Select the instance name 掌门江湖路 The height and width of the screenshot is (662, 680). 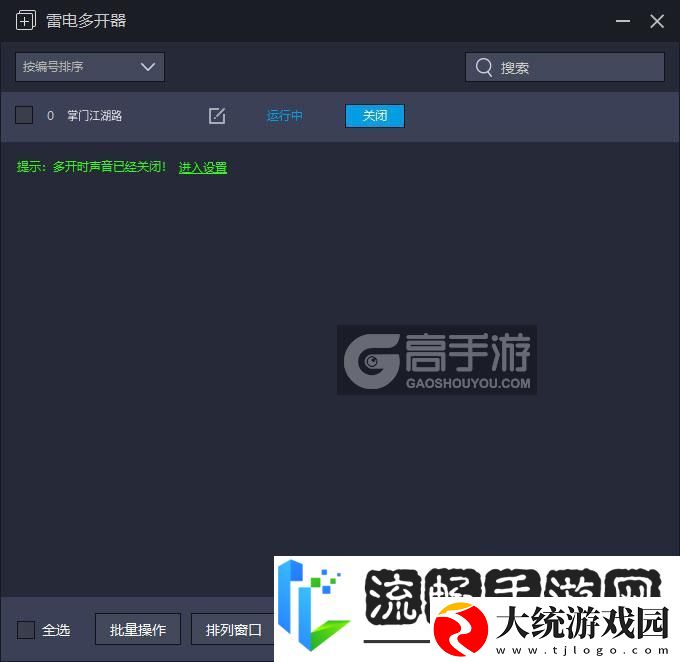94,115
